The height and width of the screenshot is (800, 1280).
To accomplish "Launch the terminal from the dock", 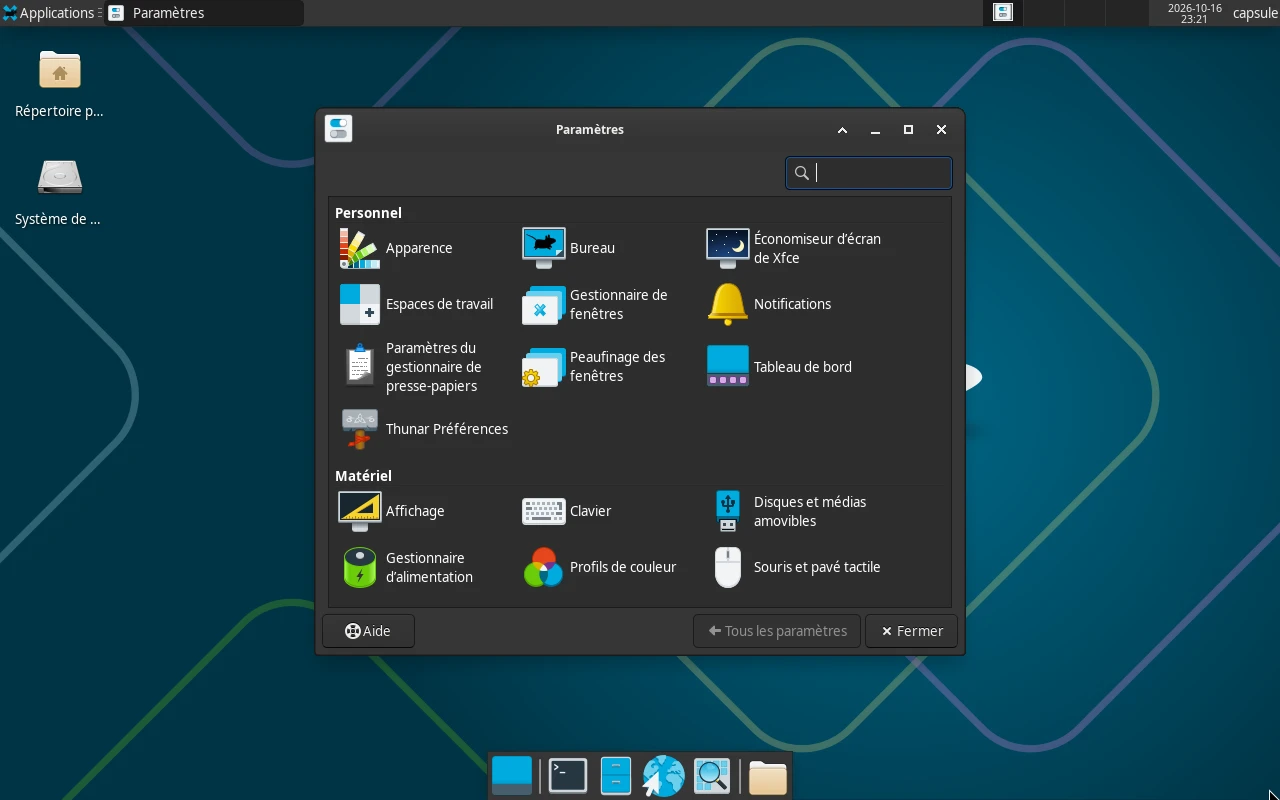I will [568, 776].
